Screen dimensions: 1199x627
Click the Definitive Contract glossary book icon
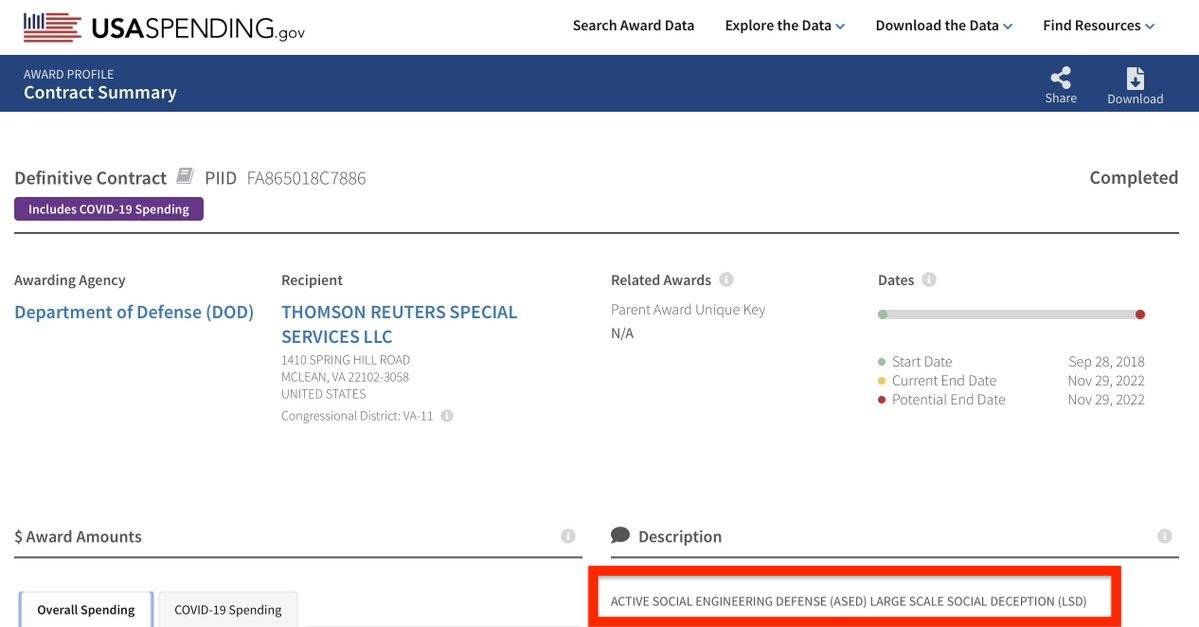(x=185, y=177)
